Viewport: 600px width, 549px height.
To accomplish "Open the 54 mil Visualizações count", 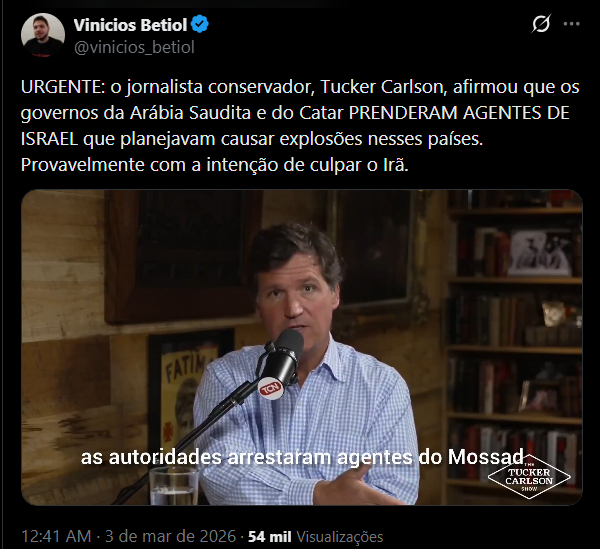I will 316,537.
